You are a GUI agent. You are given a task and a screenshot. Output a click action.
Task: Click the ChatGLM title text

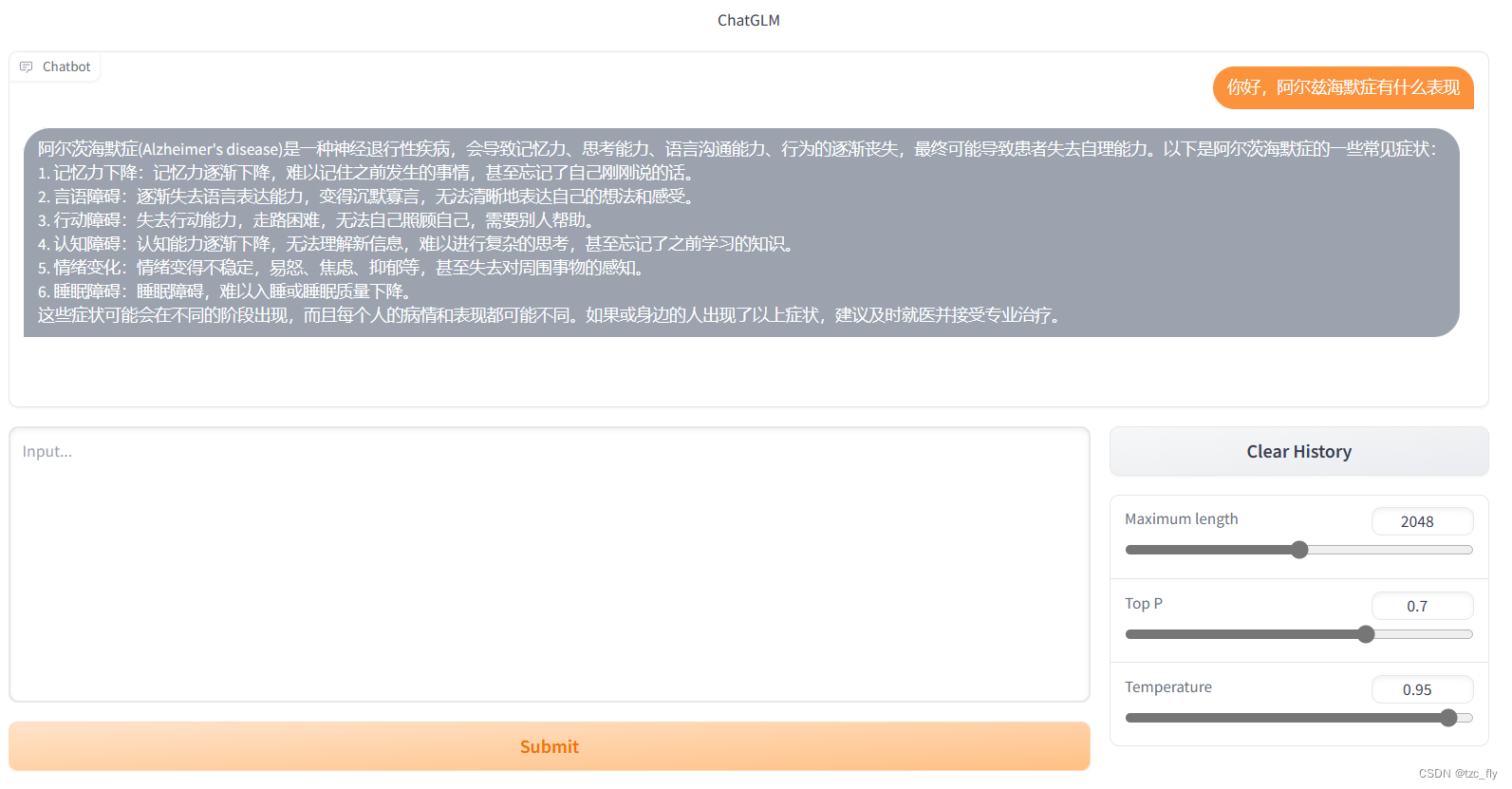click(x=749, y=20)
